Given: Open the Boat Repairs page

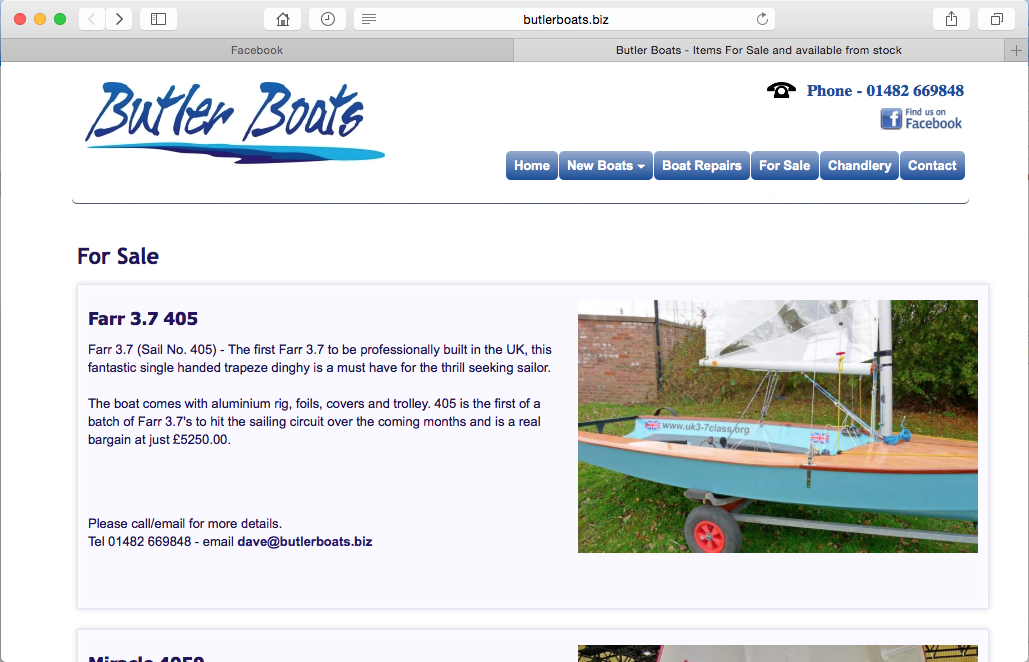Looking at the screenshot, I should pyautogui.click(x=702, y=165).
